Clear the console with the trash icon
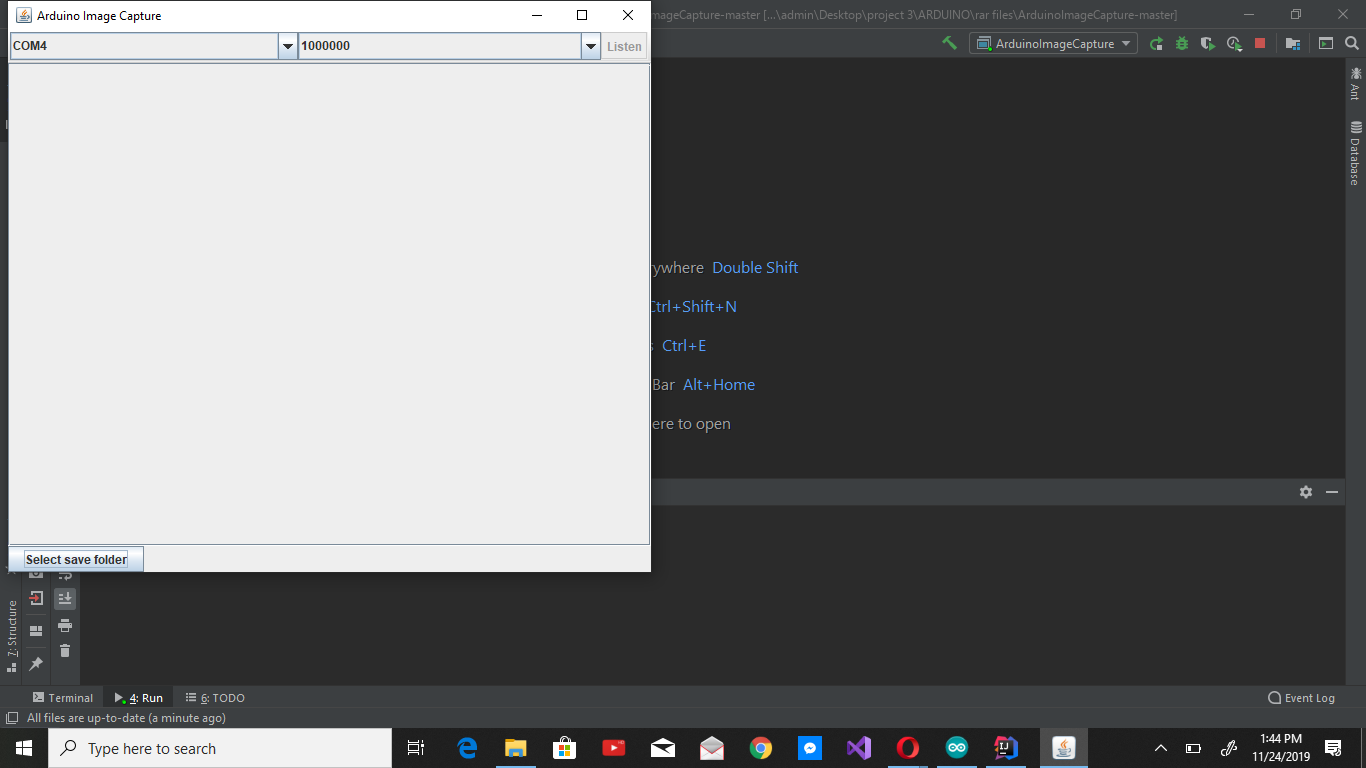This screenshot has height=768, width=1366. tap(65, 650)
